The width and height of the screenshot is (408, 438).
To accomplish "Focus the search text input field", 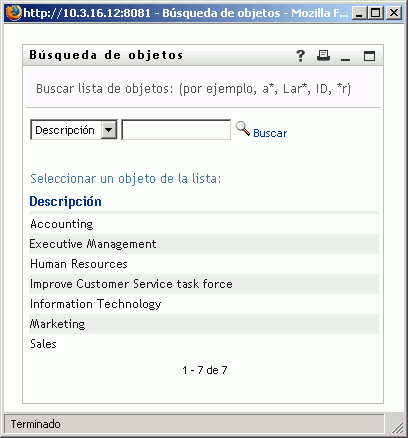I will point(176,130).
